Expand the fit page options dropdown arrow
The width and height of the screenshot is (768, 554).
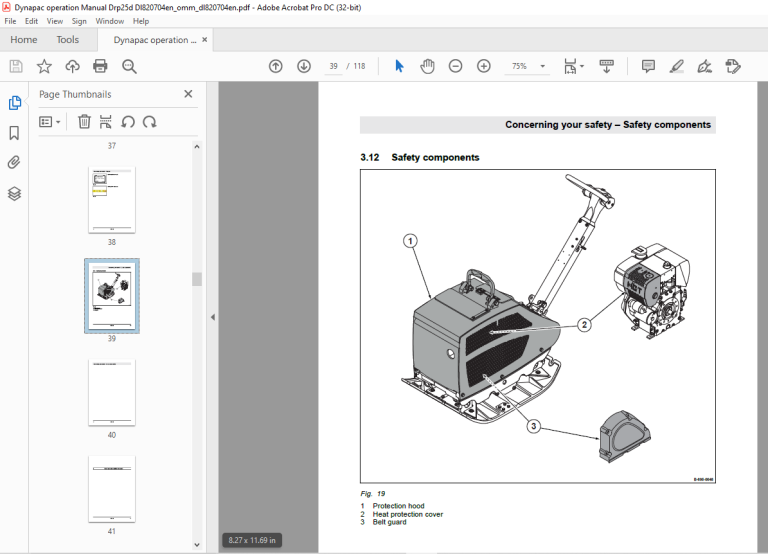[x=582, y=66]
